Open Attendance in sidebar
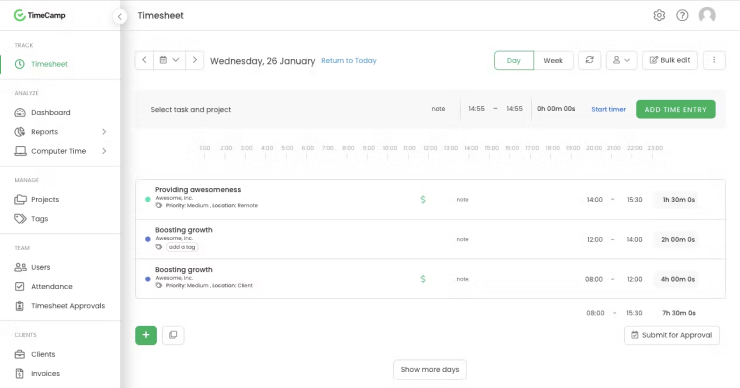Screen dimensions: 740x388 (51, 287)
